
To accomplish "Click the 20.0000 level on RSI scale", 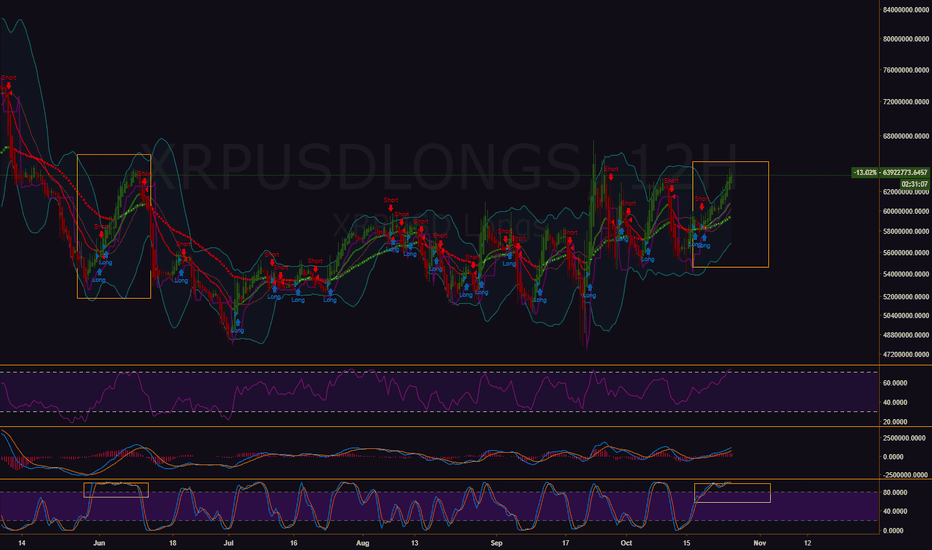I will pyautogui.click(x=895, y=422).
